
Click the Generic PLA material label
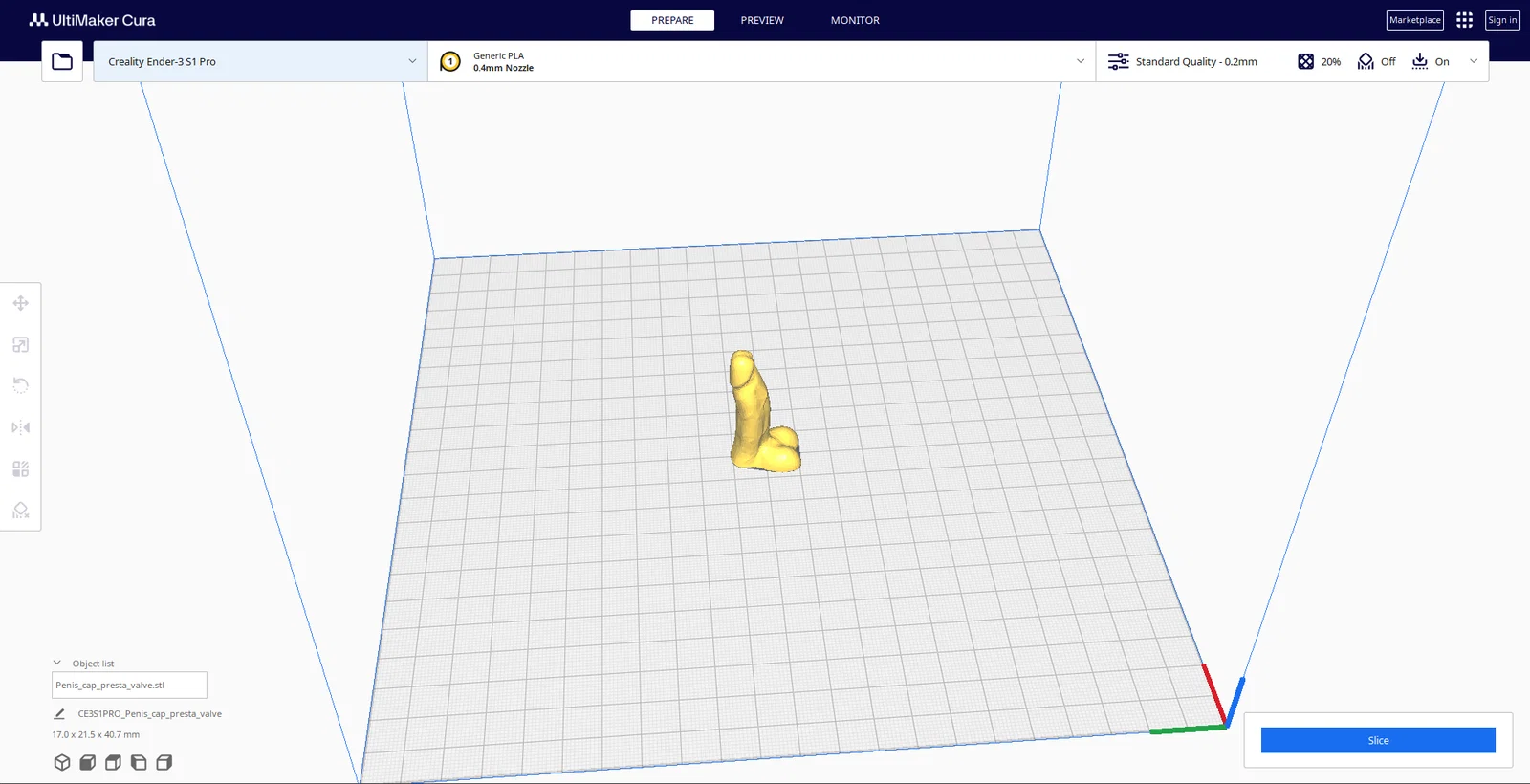click(x=498, y=55)
